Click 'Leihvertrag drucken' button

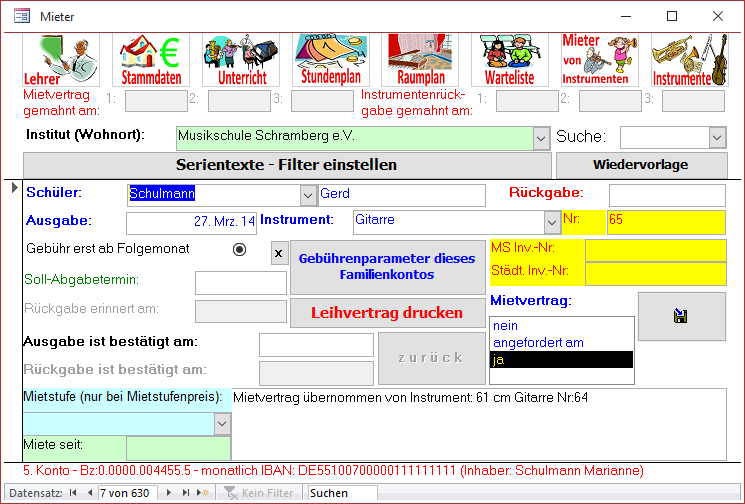pyautogui.click(x=386, y=313)
